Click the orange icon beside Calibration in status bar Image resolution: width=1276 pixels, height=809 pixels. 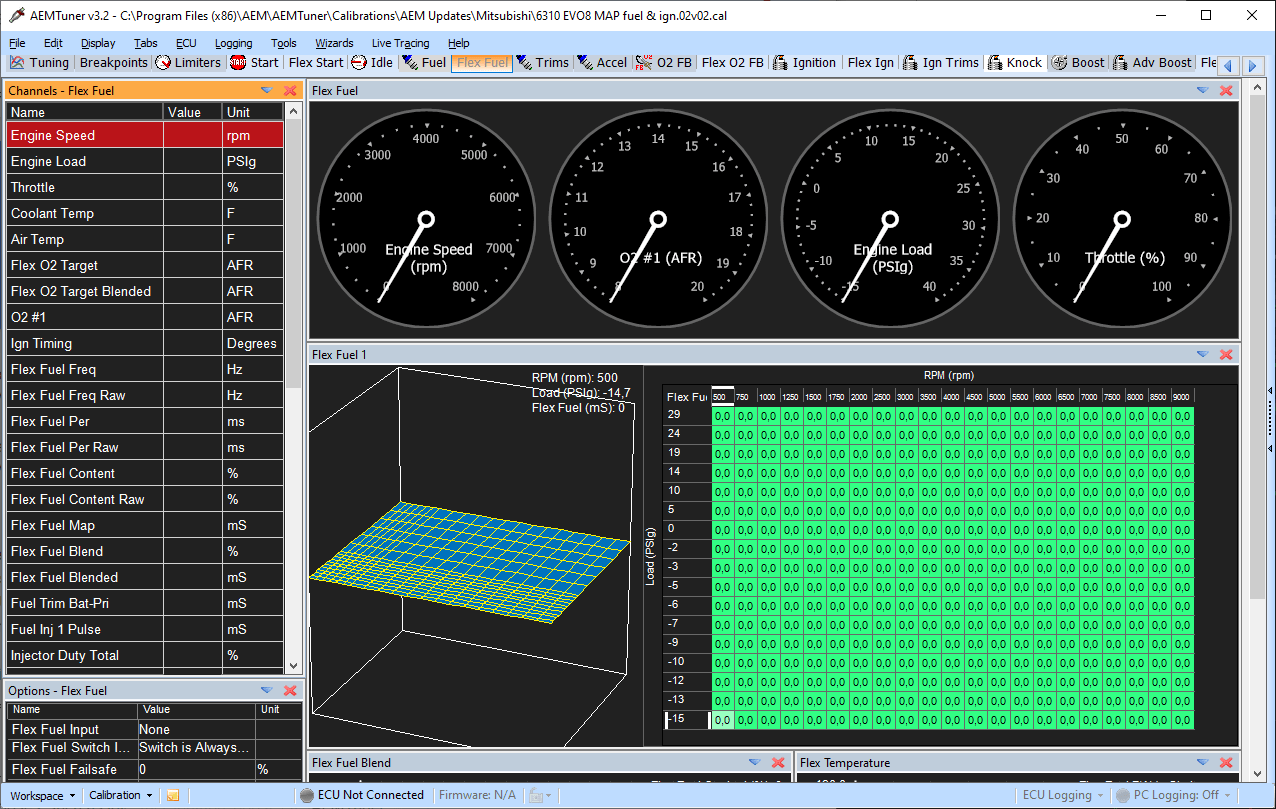coord(173,796)
